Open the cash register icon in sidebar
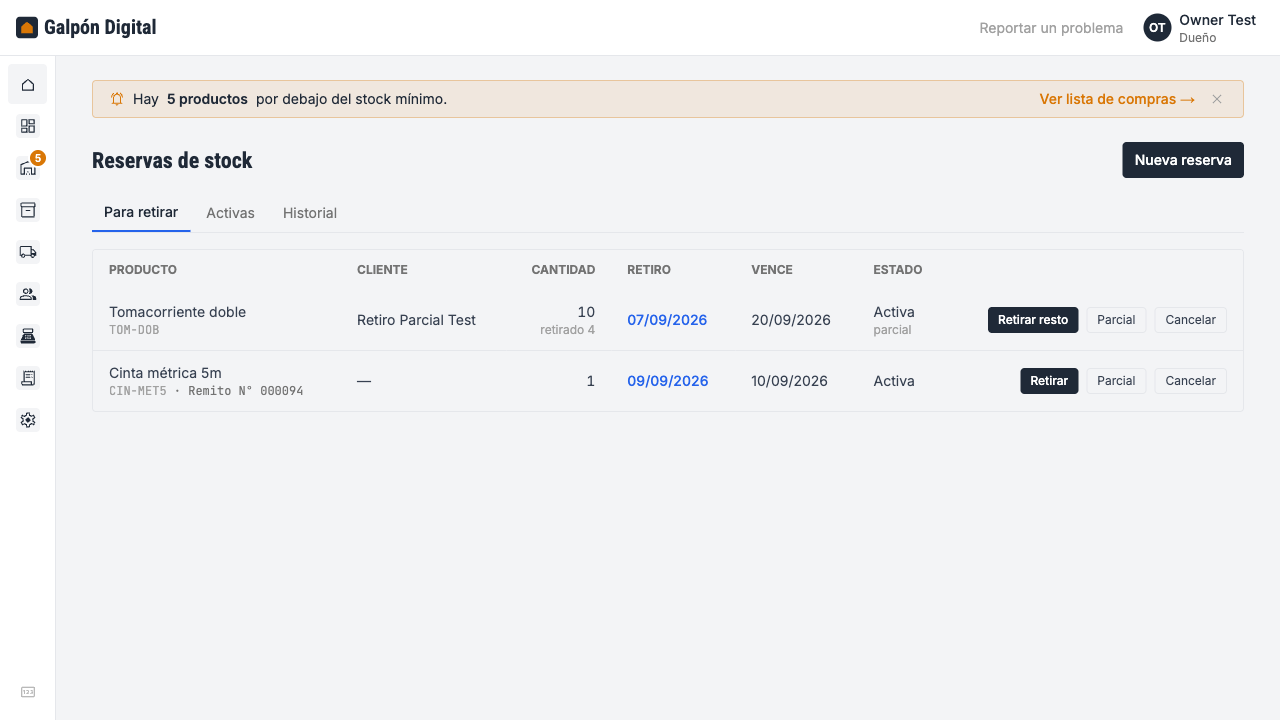 (x=28, y=336)
